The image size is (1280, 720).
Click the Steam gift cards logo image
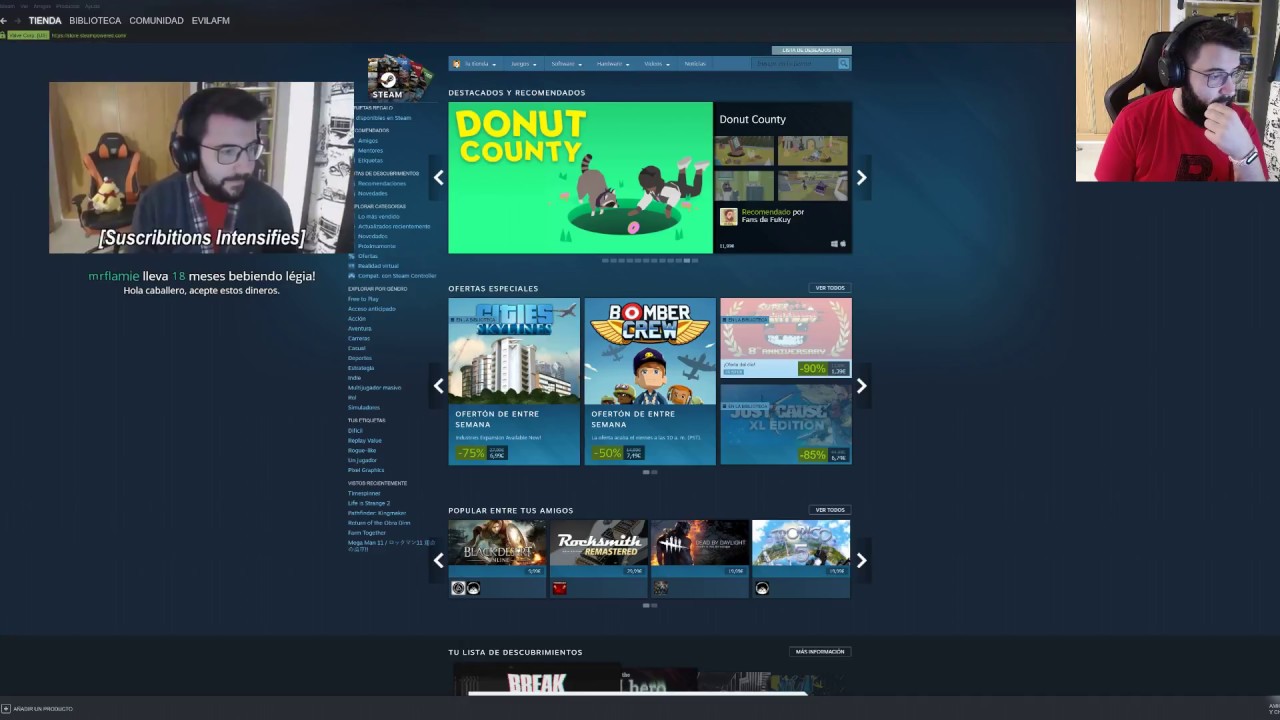tap(400, 78)
